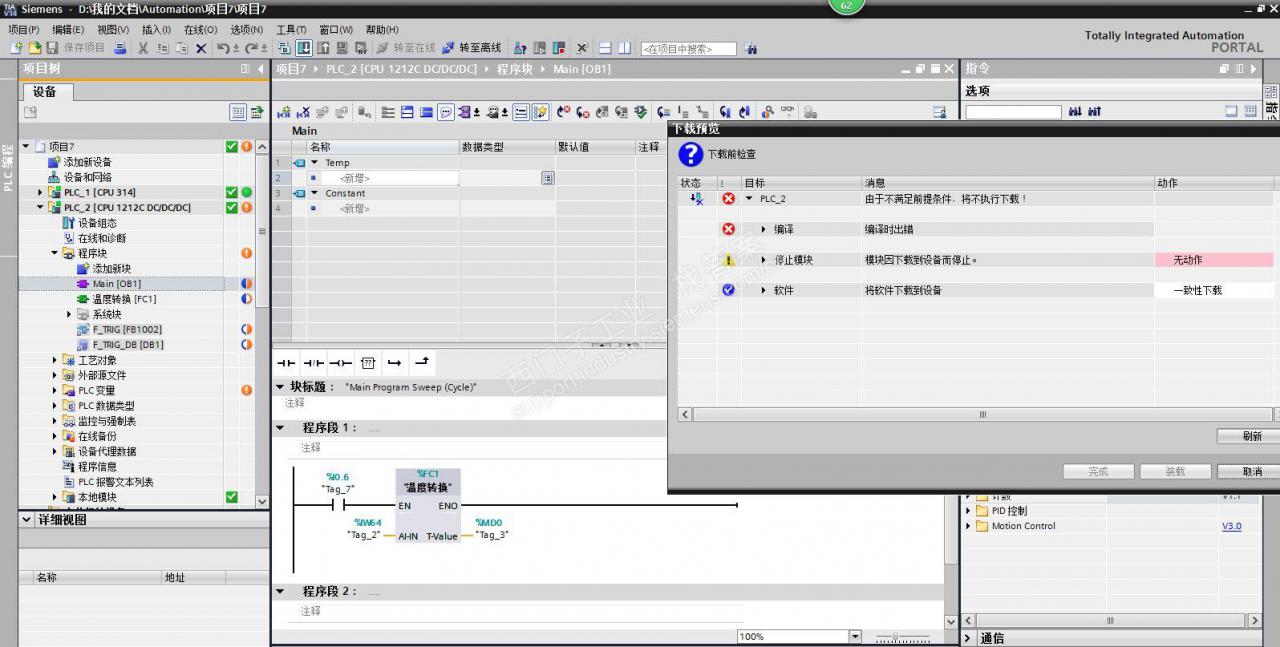Image resolution: width=1280 pixels, height=647 pixels.
Task: Open the 在线(O) menu
Action: (200, 30)
